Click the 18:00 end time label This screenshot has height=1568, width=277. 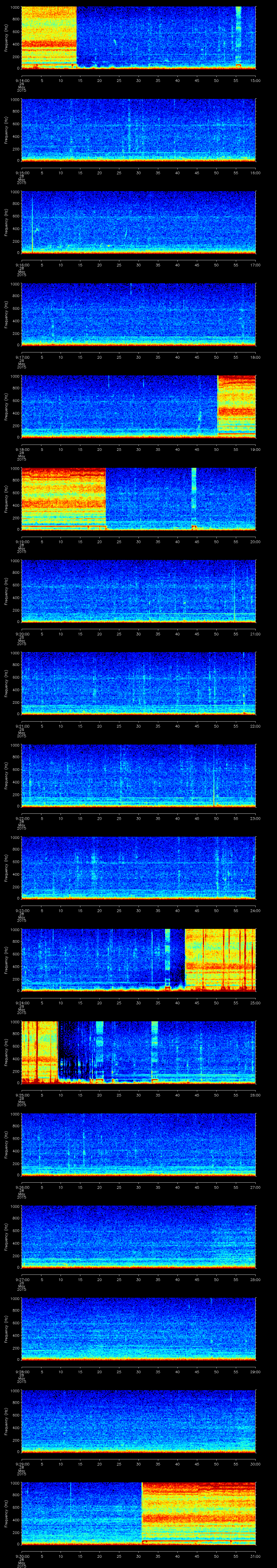point(255,357)
